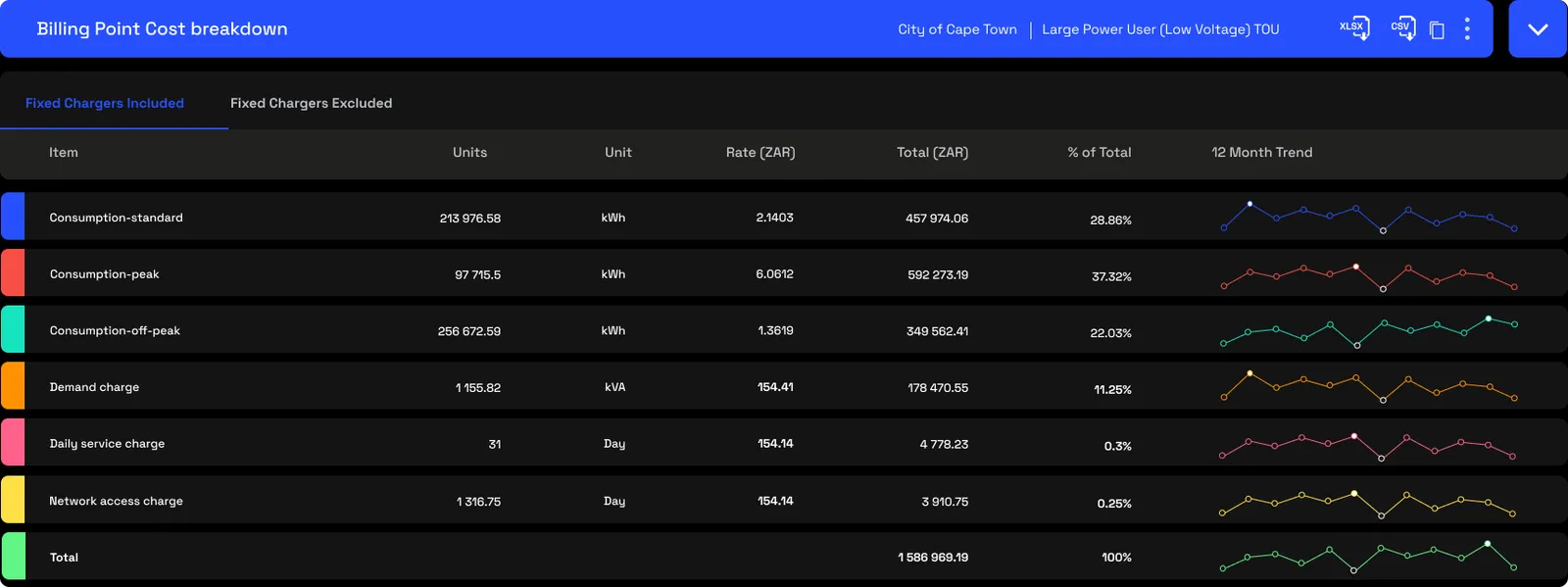Click units value 213 976.58
The image size is (1568, 587).
[x=470, y=219]
